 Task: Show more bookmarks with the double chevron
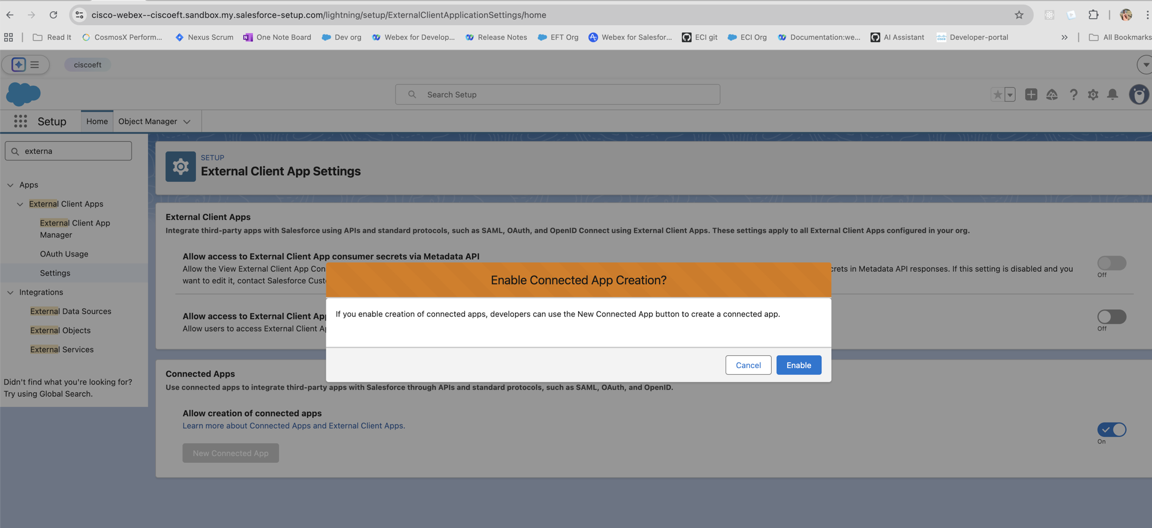(x=1065, y=37)
